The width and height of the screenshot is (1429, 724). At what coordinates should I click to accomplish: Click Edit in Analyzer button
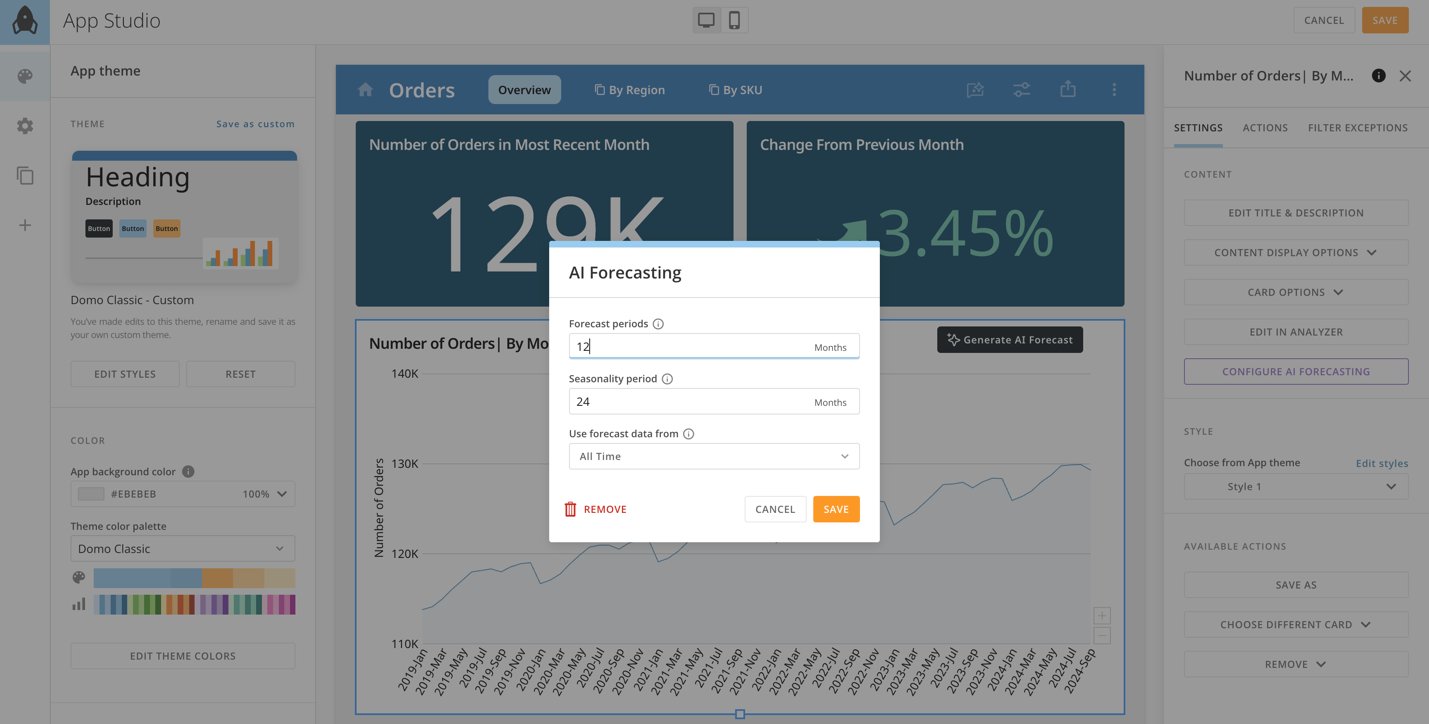(x=1296, y=332)
